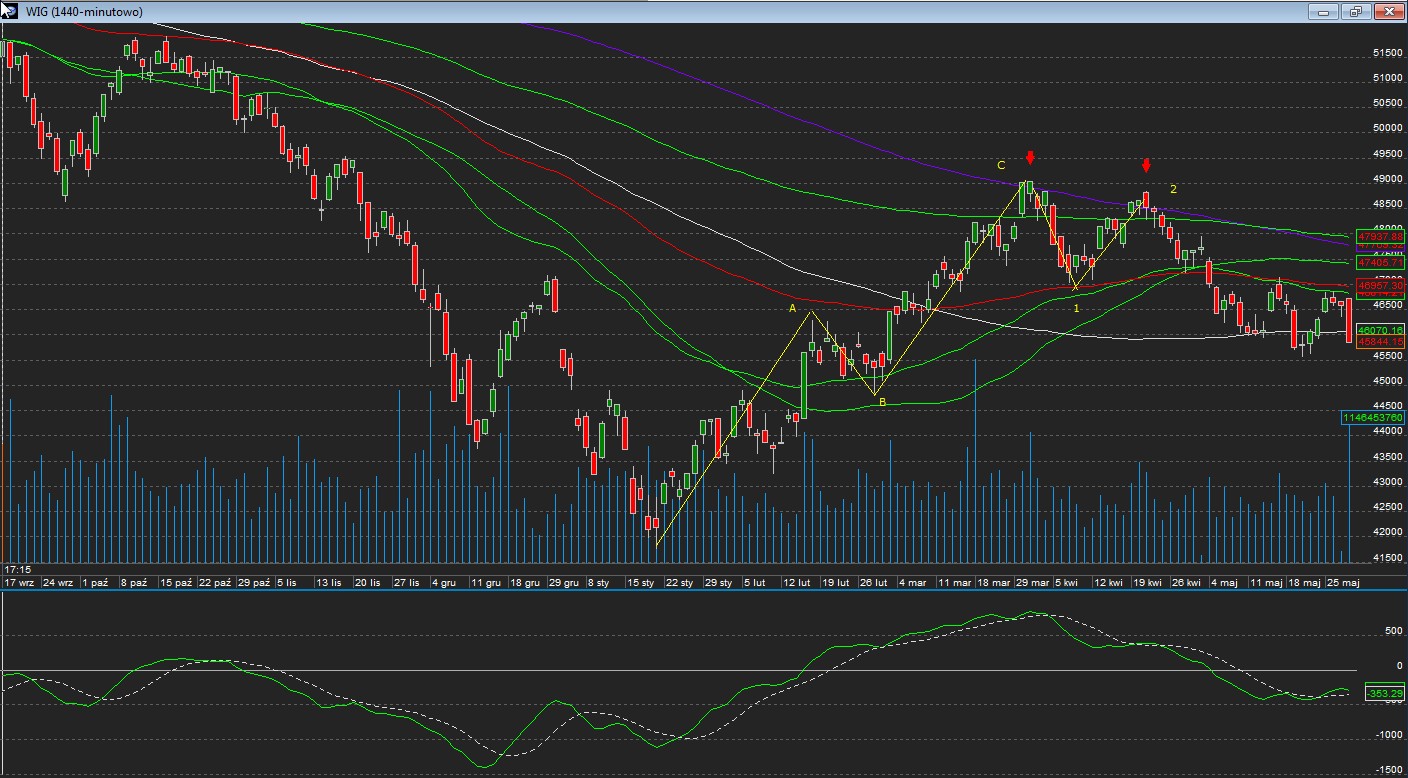This screenshot has height=778, width=1408.
Task: Select the yellow wave label C
Action: coord(1000,165)
